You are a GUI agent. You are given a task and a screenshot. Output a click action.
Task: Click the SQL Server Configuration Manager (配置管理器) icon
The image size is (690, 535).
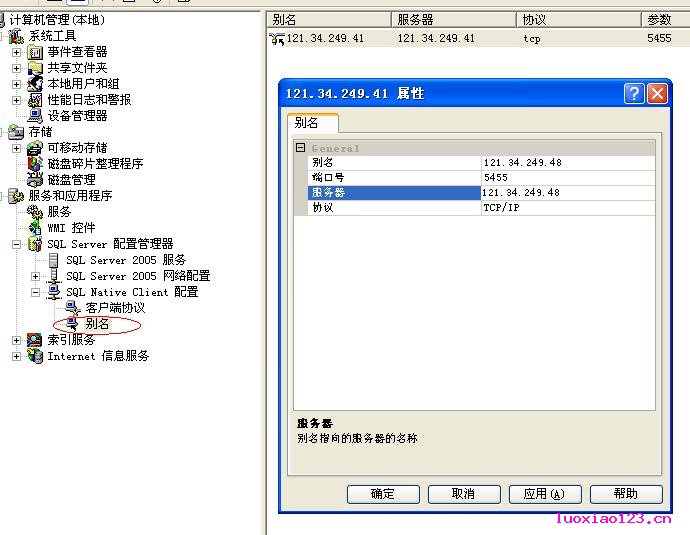35,244
